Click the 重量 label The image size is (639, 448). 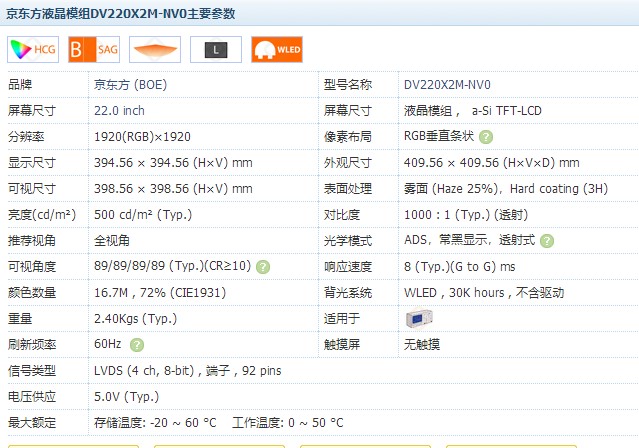(20, 319)
